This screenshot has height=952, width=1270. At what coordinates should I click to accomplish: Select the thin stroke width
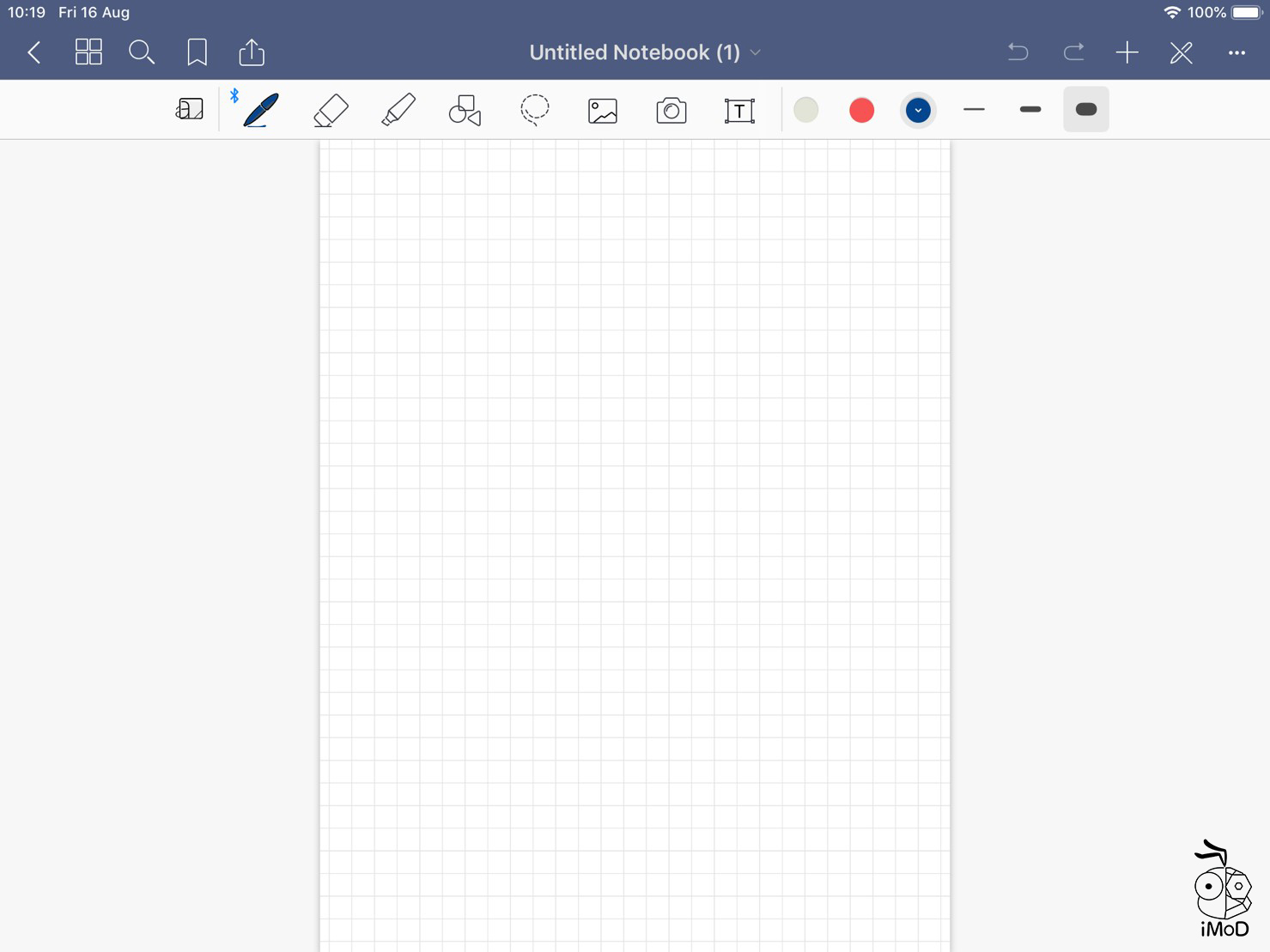click(x=974, y=109)
